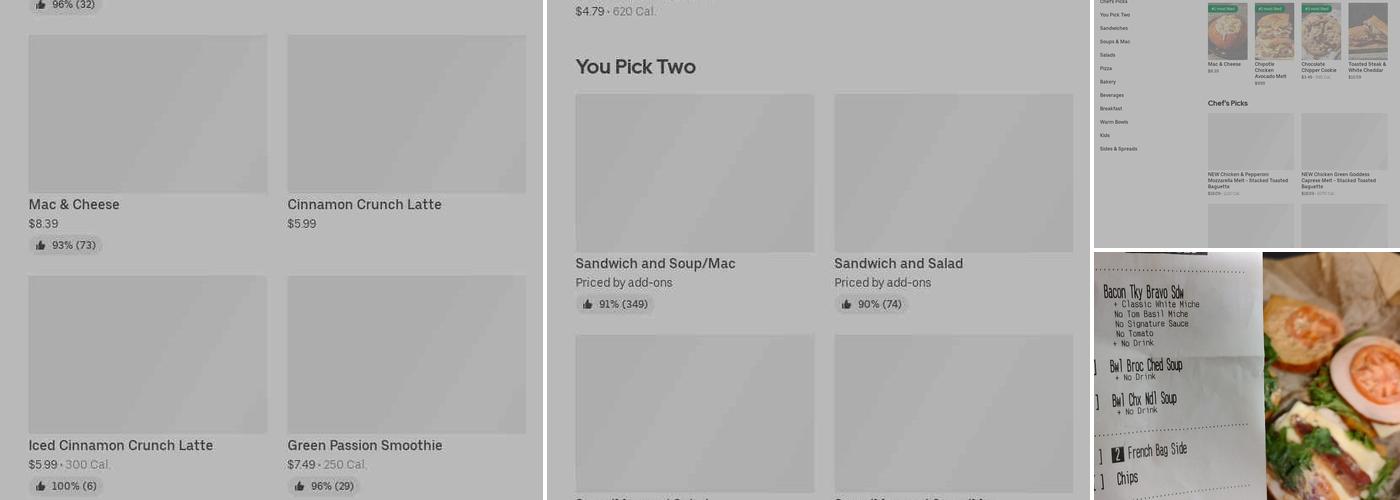View the Chipotle Chicken Avocado Melt photo

[x=1274, y=32]
